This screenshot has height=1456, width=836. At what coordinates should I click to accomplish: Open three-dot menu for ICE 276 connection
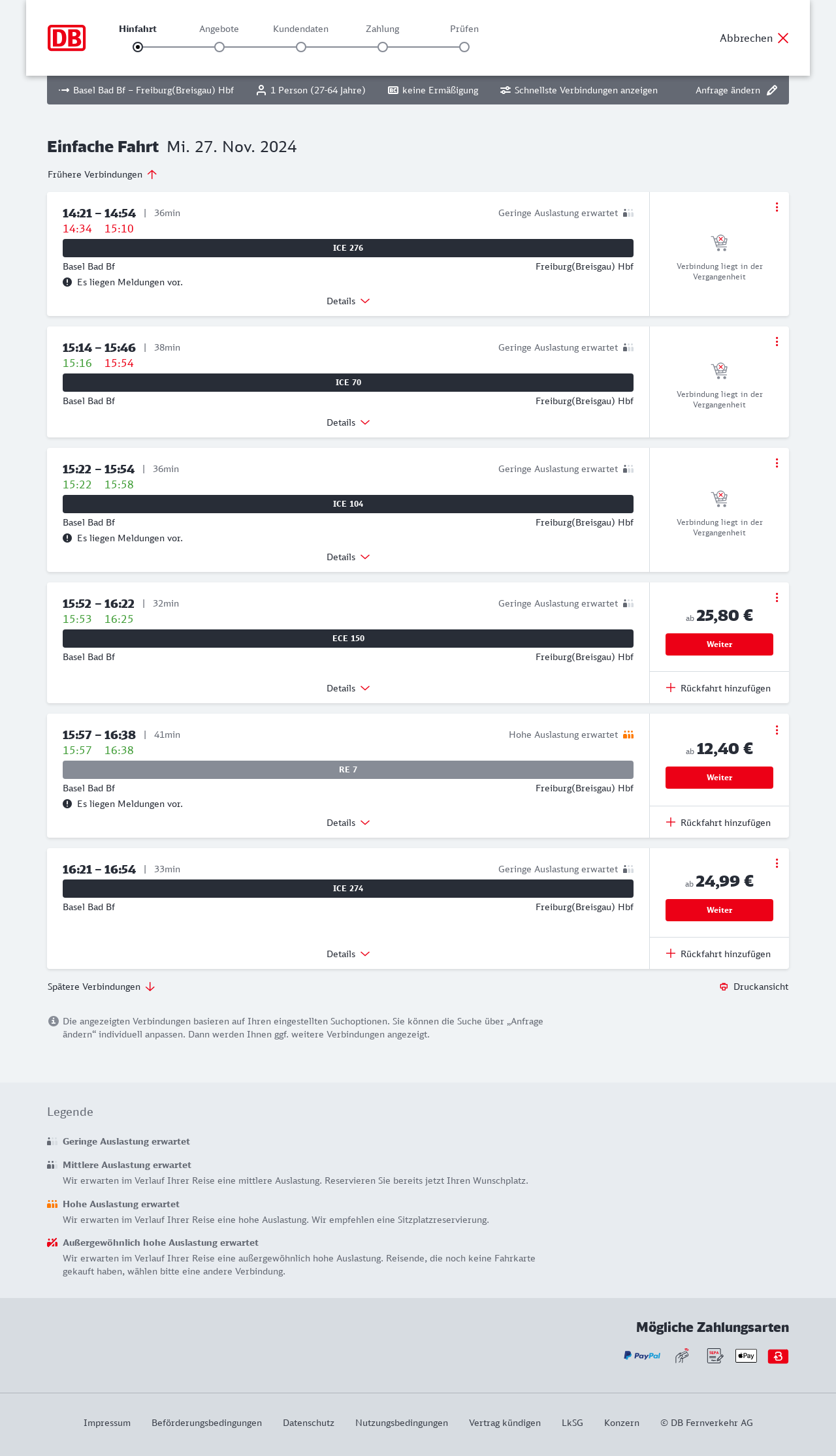point(777,207)
